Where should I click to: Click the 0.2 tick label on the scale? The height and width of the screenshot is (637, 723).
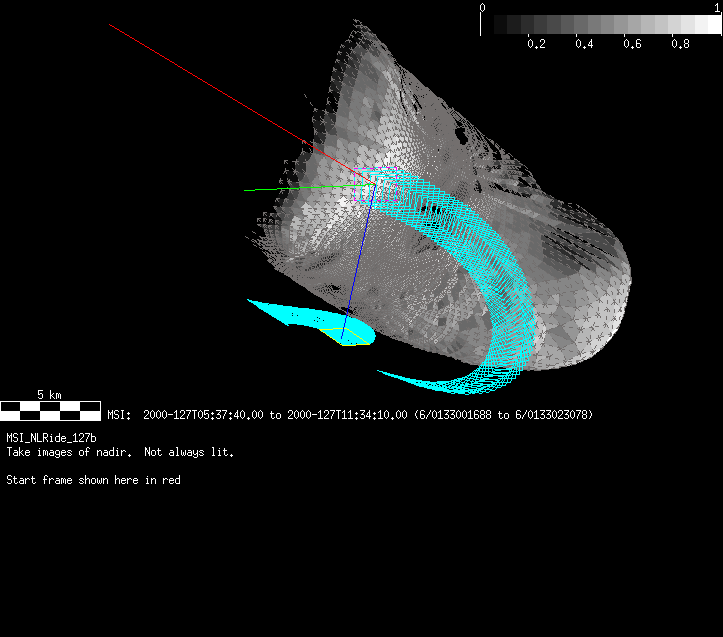point(536,44)
